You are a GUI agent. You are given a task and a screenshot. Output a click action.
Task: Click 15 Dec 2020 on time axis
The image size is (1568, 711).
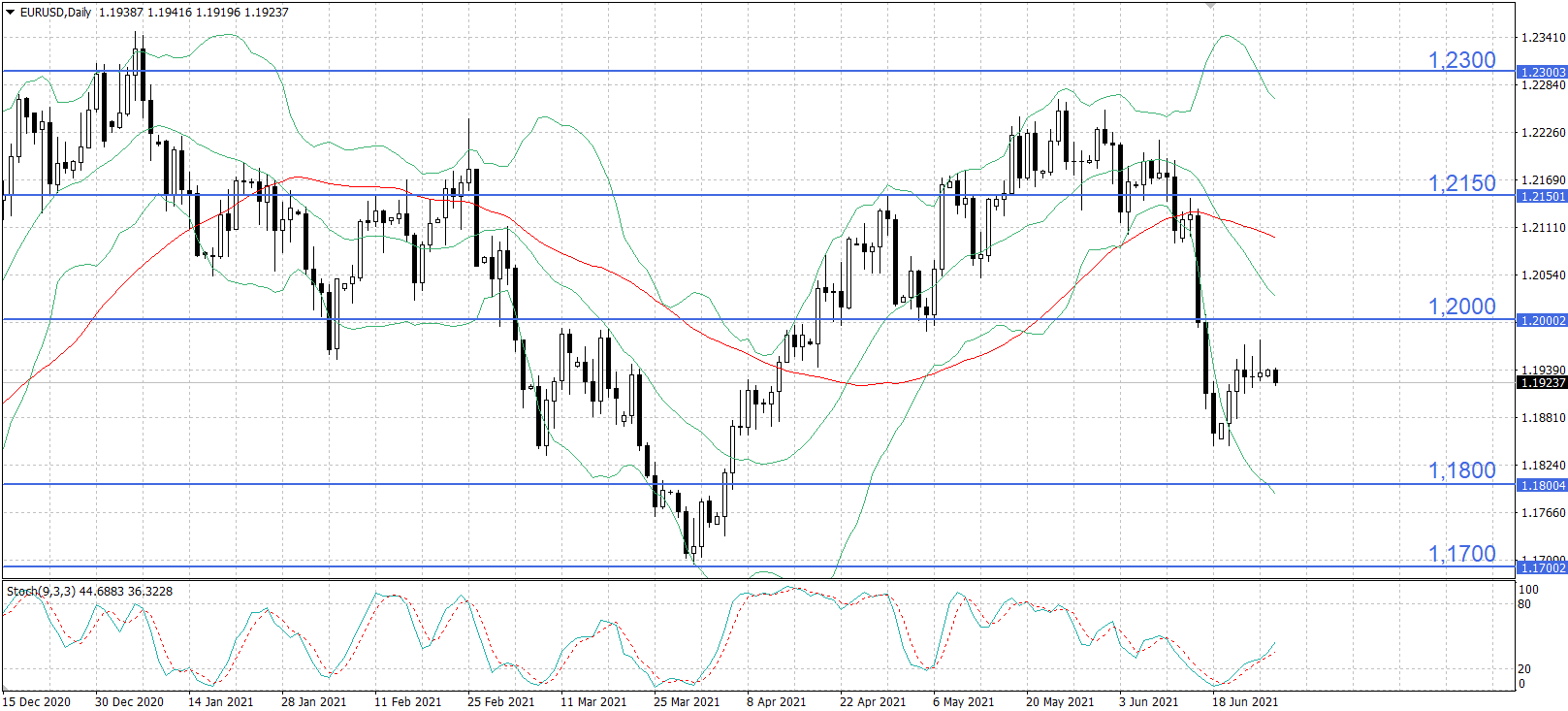[x=37, y=702]
